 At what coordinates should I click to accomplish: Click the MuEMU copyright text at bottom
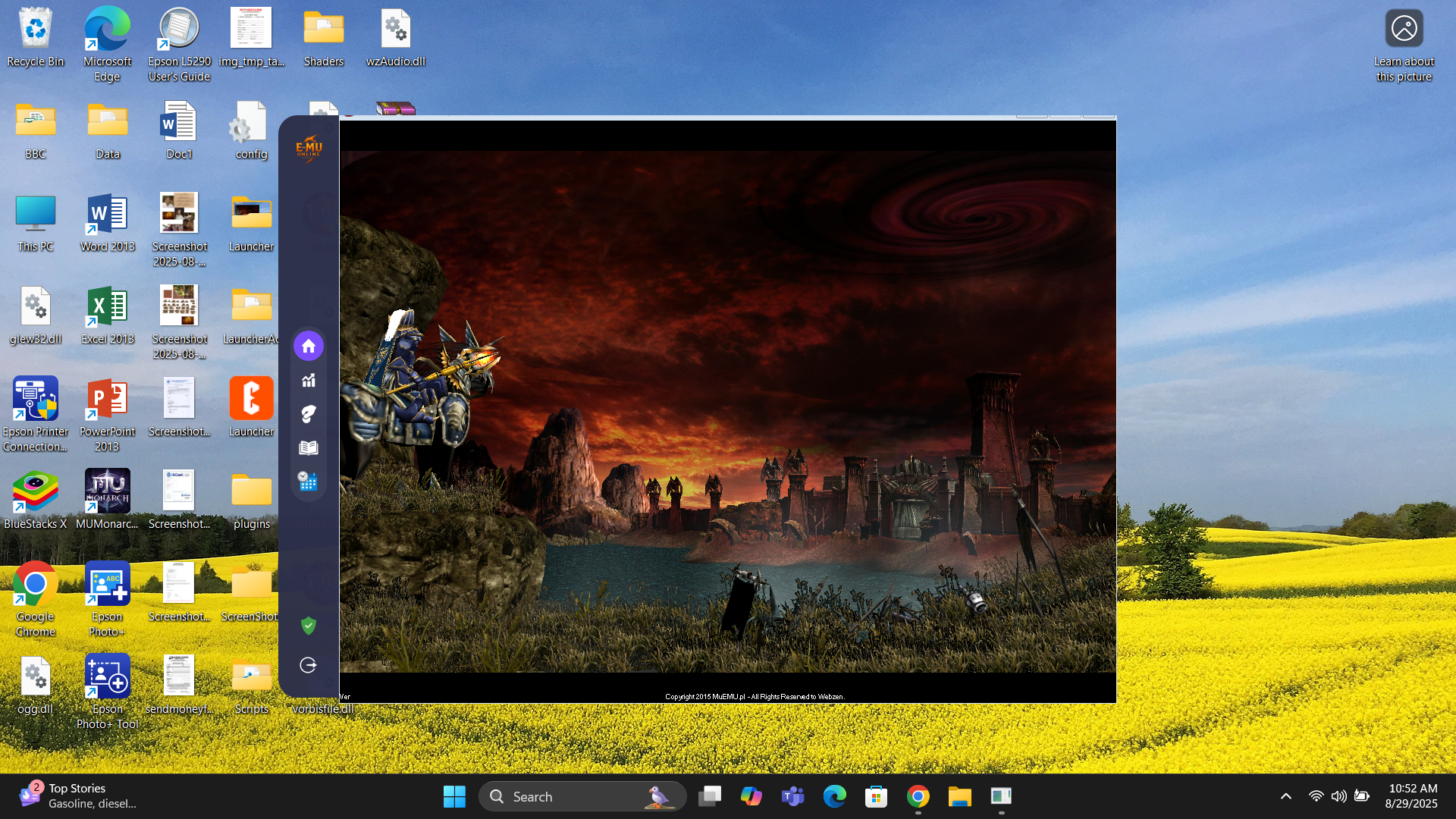[755, 696]
